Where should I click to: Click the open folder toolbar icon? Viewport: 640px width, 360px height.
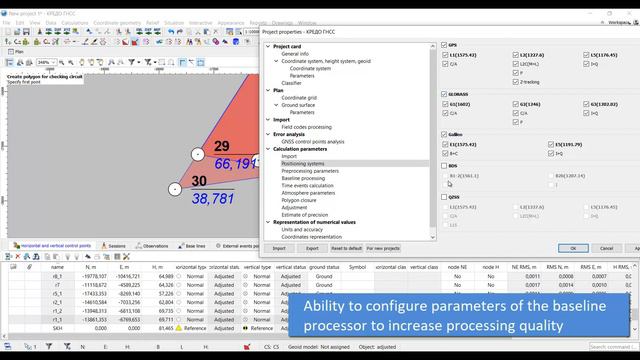(17, 32)
